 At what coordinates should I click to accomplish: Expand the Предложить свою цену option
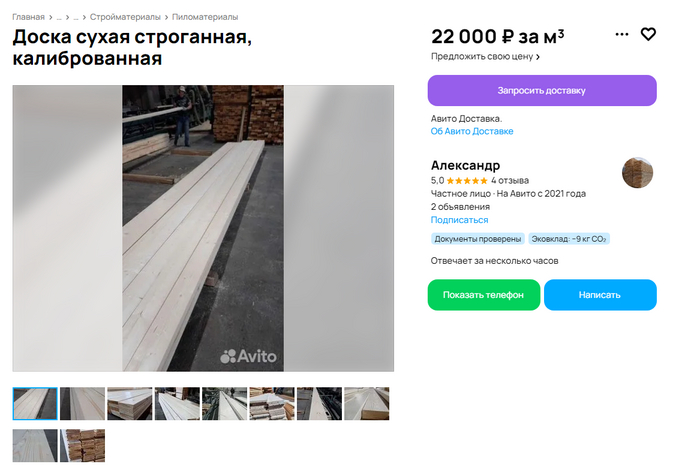pyautogui.click(x=485, y=57)
